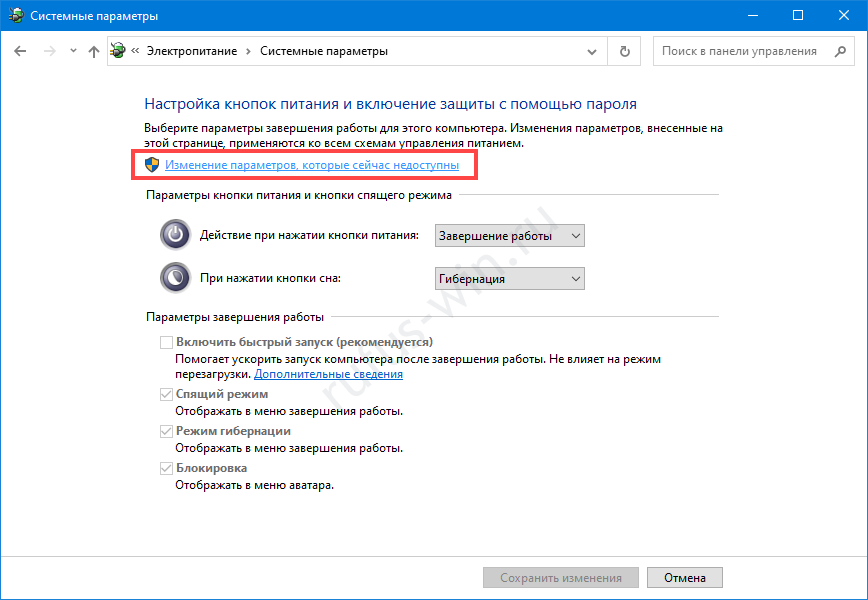The image size is (868, 600).
Task: Click the UAC shield icon
Action: tap(152, 164)
